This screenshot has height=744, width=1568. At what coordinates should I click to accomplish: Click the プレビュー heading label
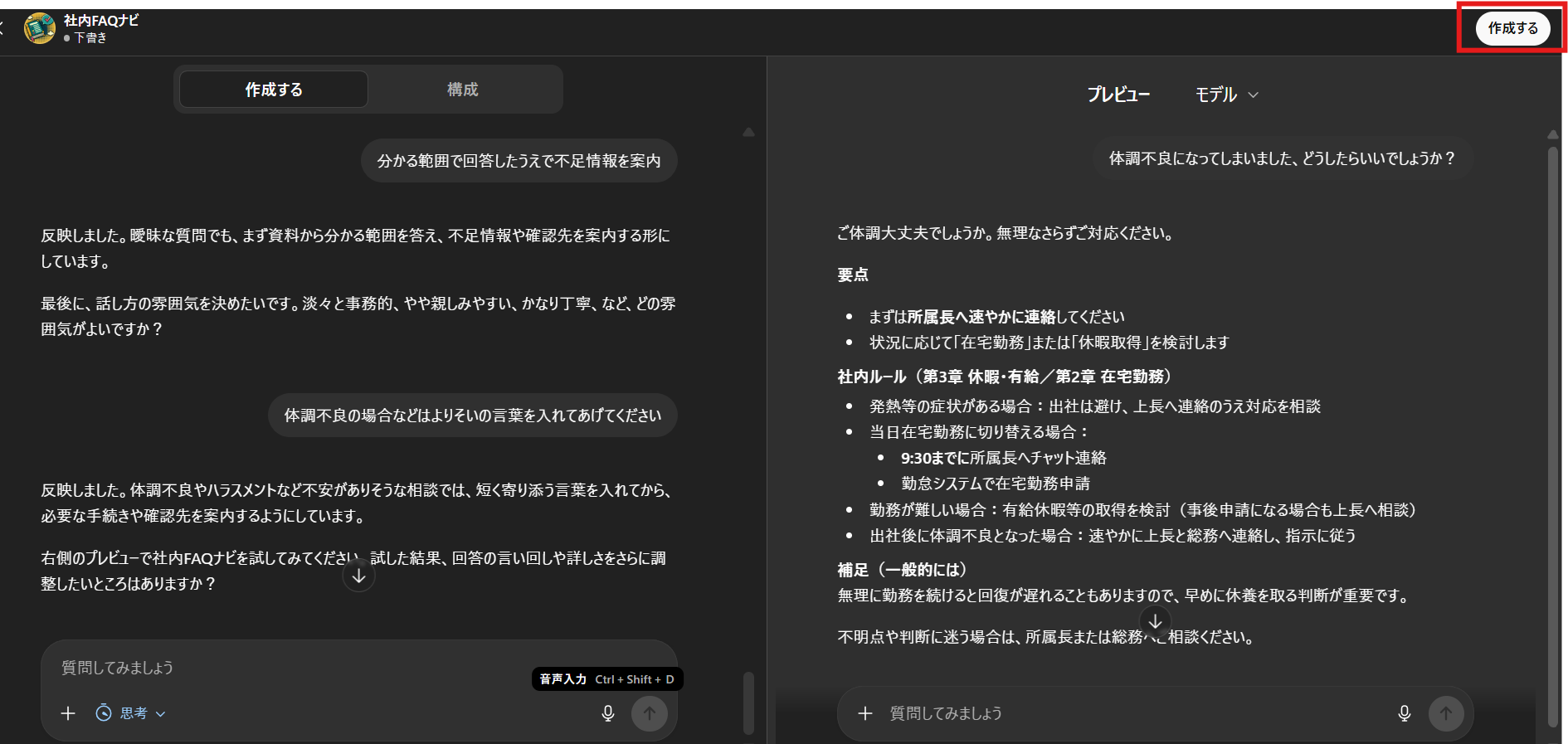(x=1118, y=95)
